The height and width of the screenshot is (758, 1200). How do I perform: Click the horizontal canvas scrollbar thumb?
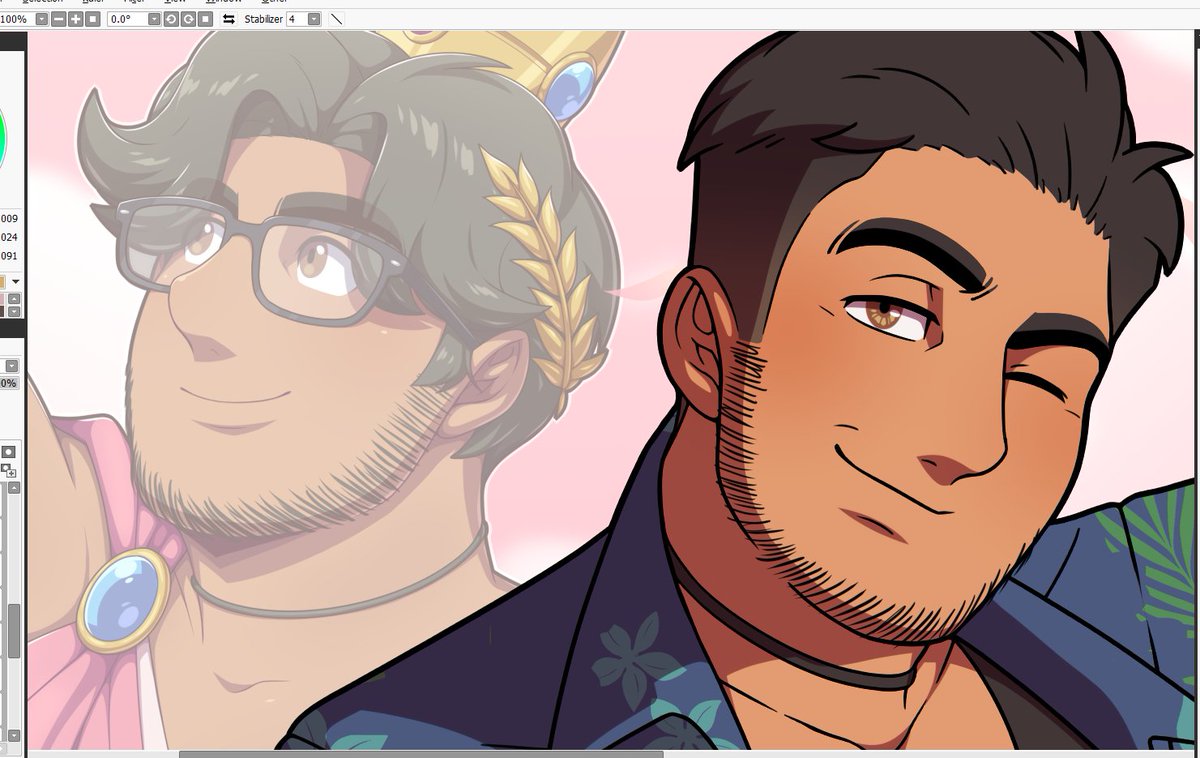point(420,753)
